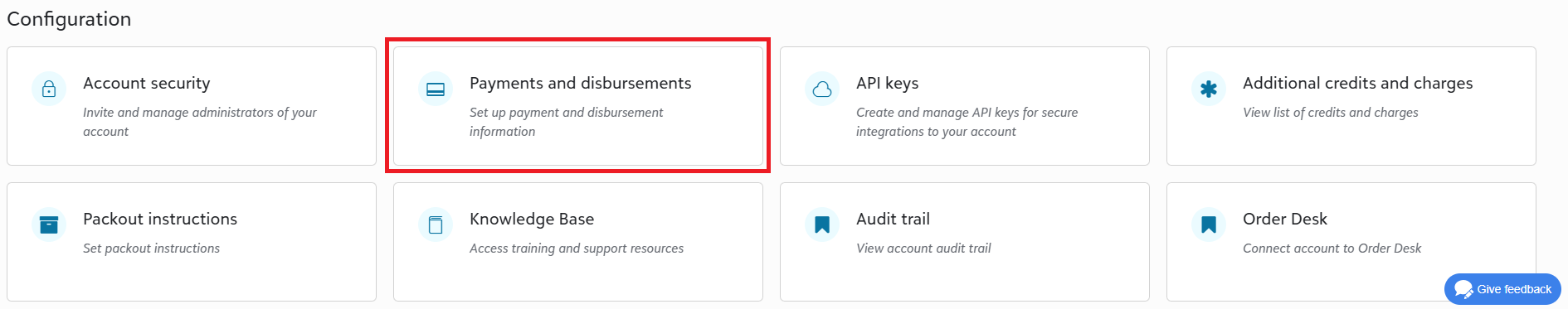Click the bookmark icon beside Order Desk
Screen dimensions: 1568x309
tap(1209, 225)
